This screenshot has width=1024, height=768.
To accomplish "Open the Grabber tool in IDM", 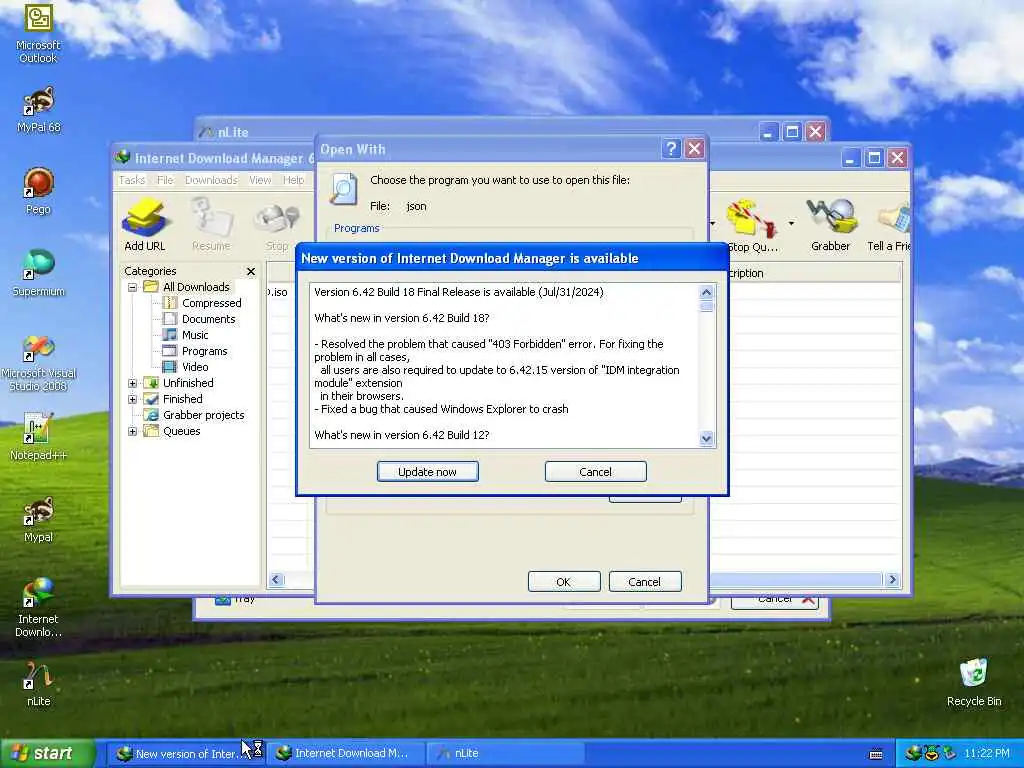I will [831, 225].
